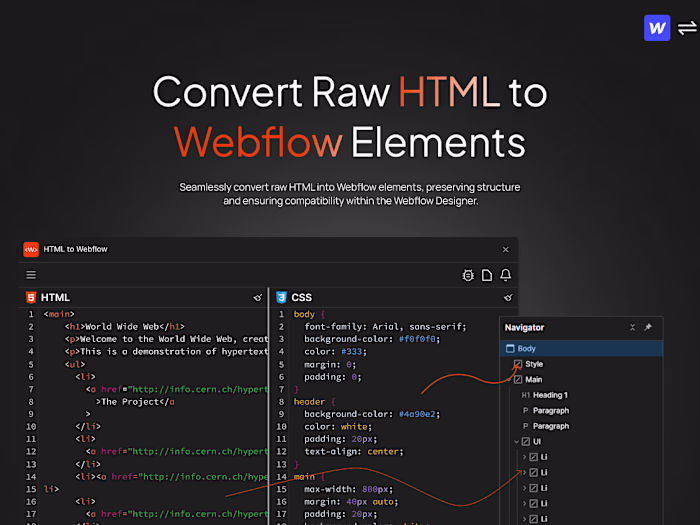Click the format icon in HTML header
The width and height of the screenshot is (700, 525).
258,297
